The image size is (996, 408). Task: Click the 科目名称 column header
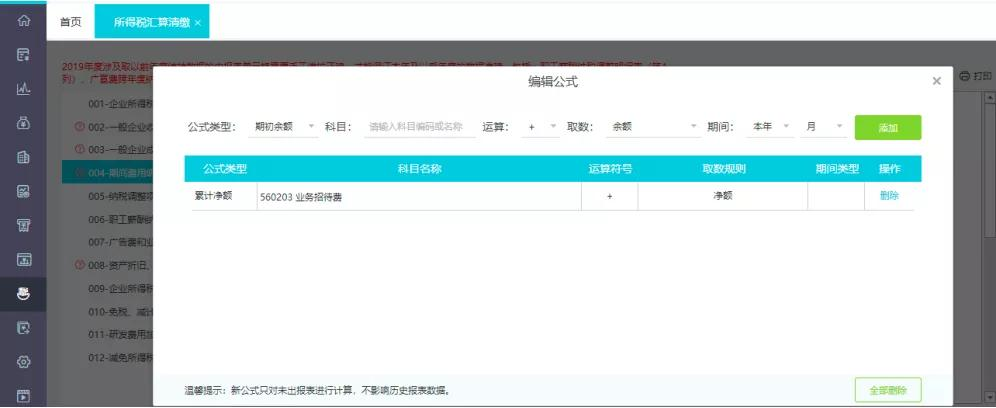[419, 169]
